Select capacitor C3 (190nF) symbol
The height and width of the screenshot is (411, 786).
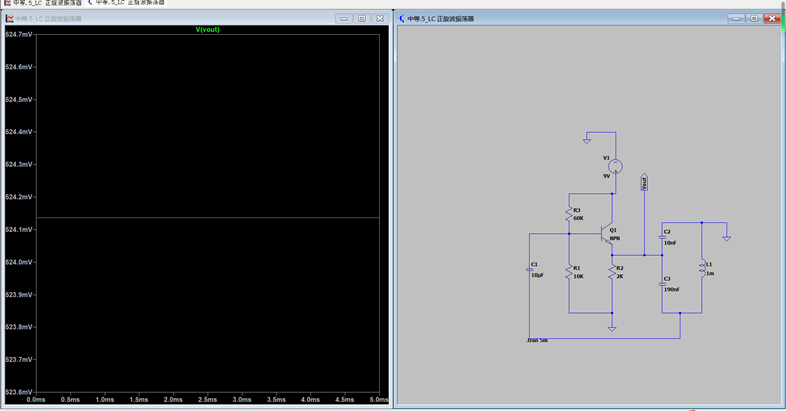662,283
